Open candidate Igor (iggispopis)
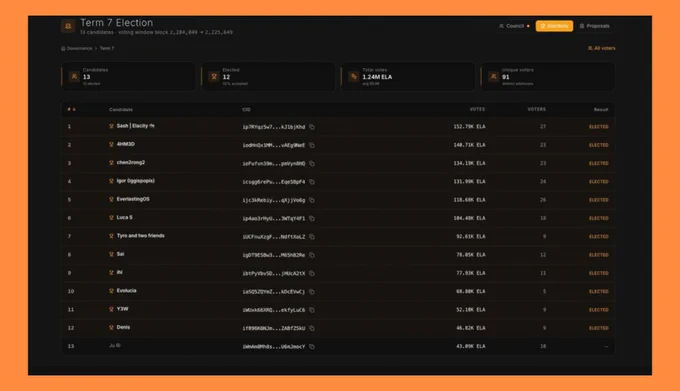Image resolution: width=680 pixels, height=391 pixels. pos(136,181)
